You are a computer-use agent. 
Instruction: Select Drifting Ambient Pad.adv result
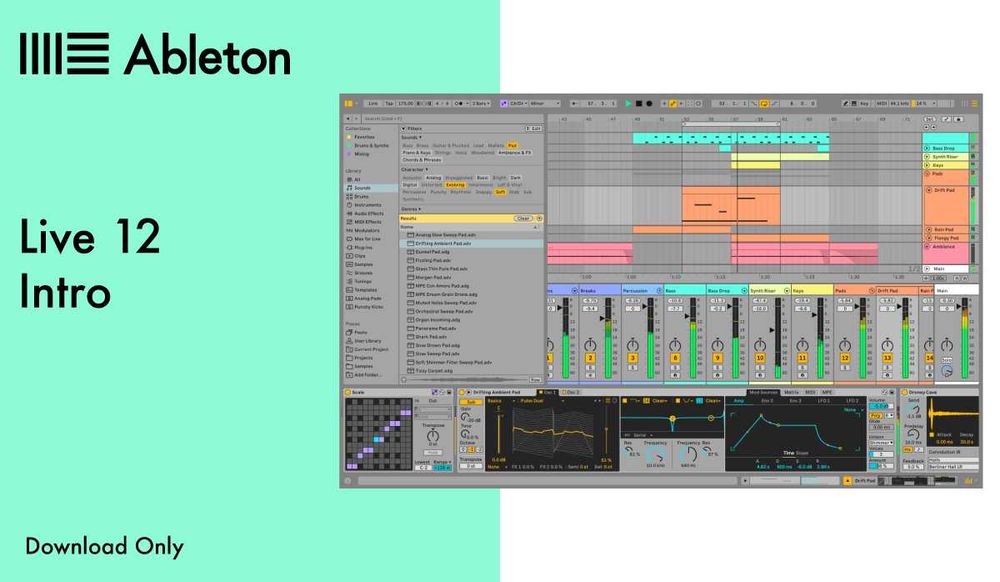pos(472,244)
